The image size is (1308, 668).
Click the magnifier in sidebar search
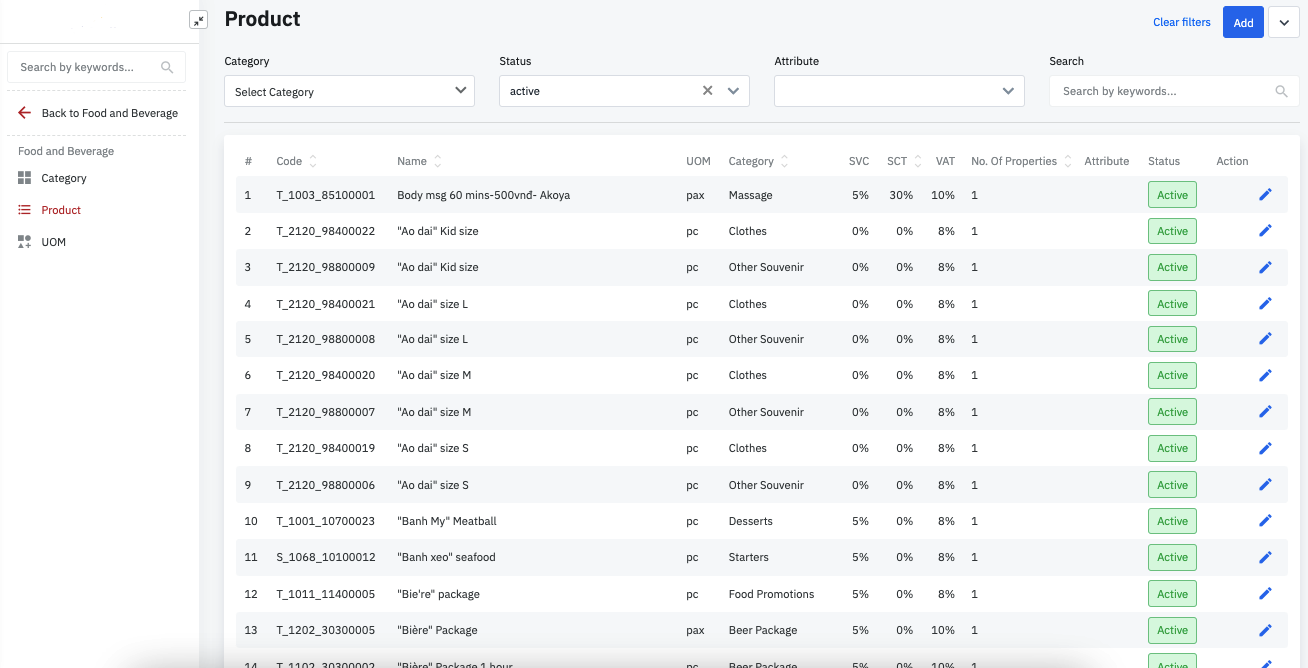pos(167,68)
